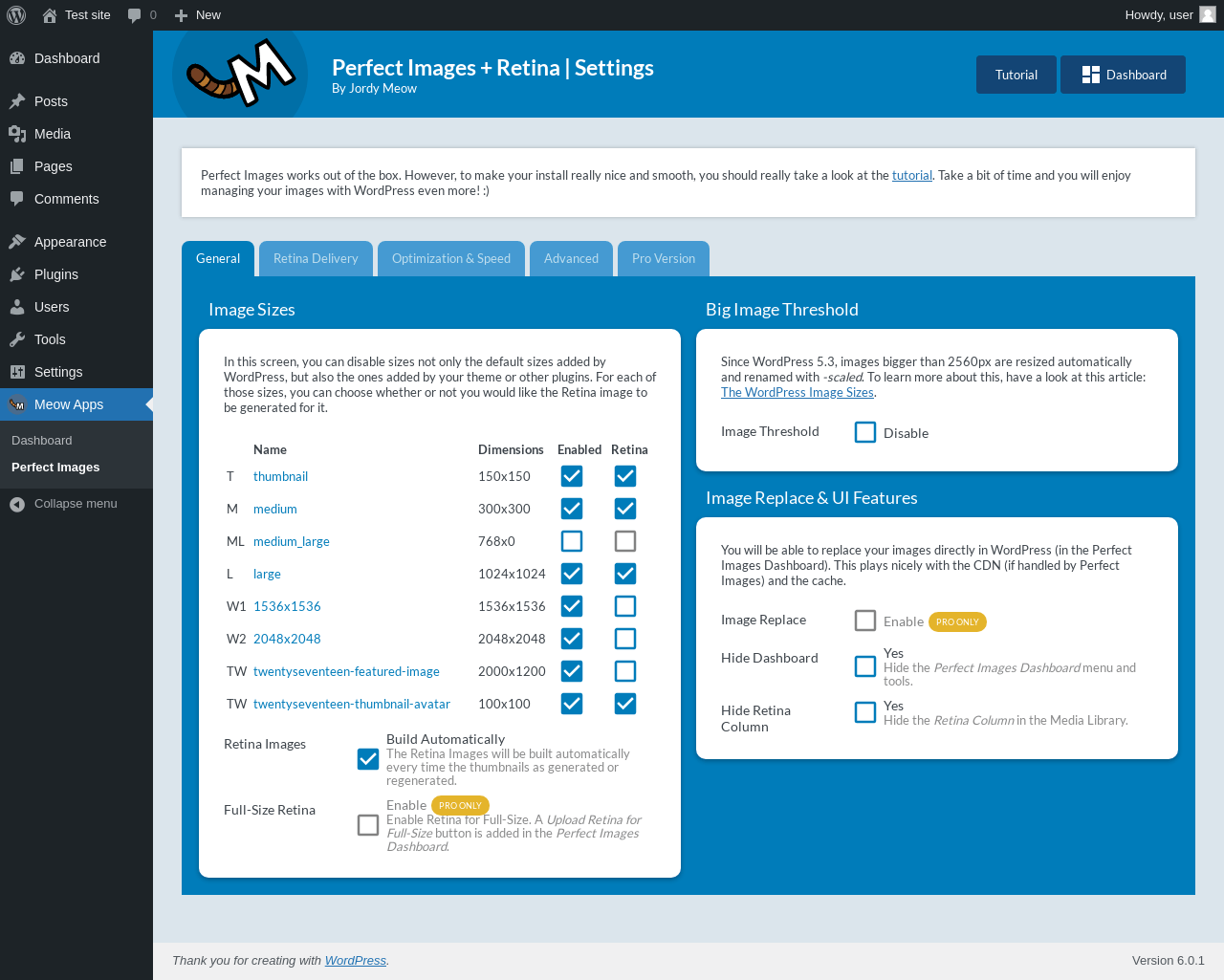This screenshot has height=980, width=1224.
Task: Click the Tutorial button
Action: tap(1016, 75)
